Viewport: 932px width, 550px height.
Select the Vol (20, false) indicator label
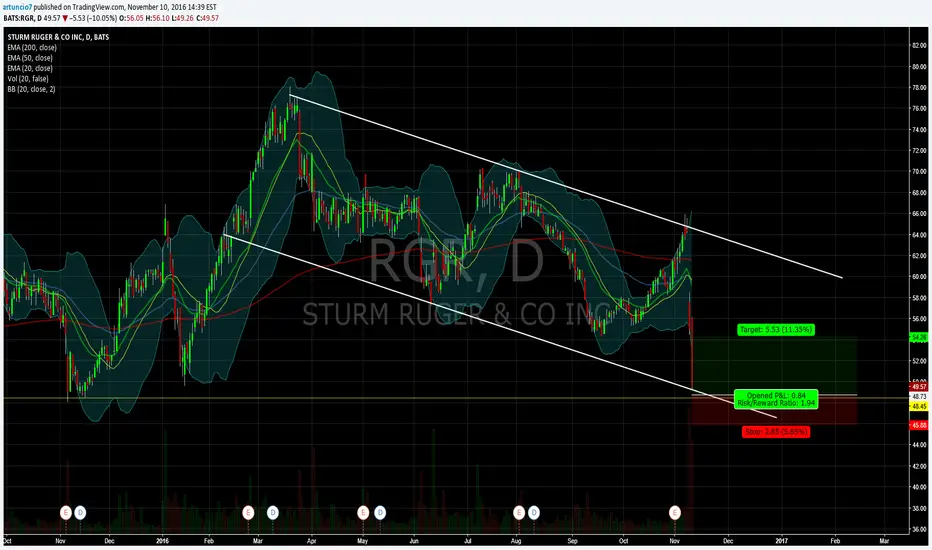28,78
